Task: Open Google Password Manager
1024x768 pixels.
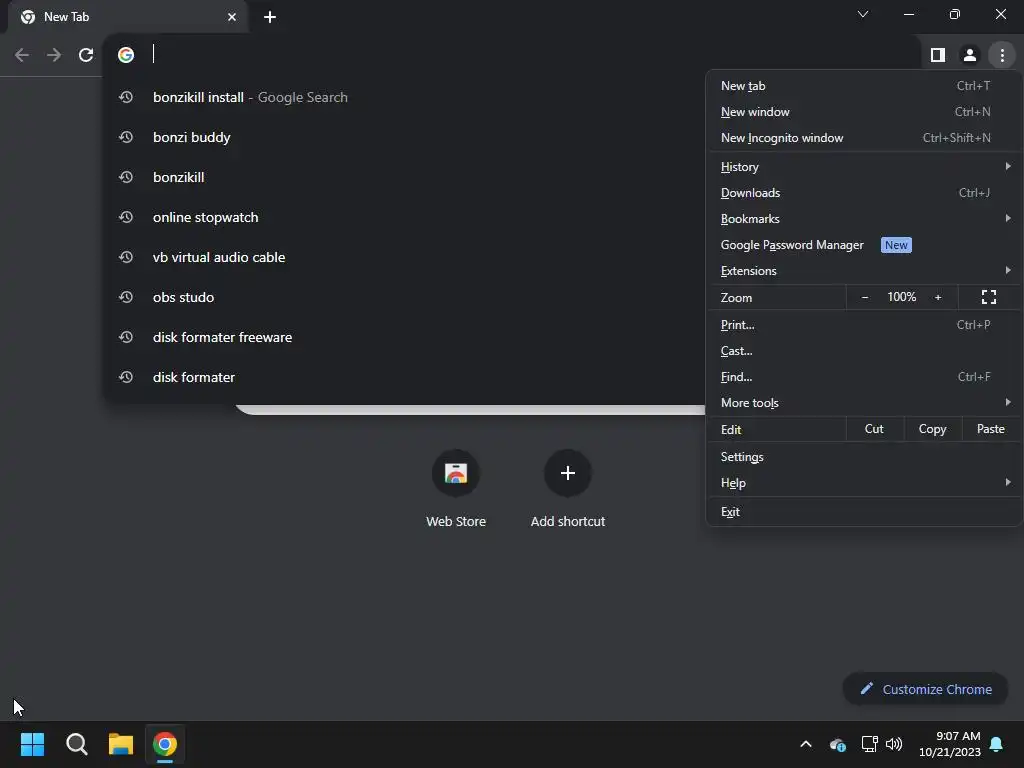Action: point(864,245)
